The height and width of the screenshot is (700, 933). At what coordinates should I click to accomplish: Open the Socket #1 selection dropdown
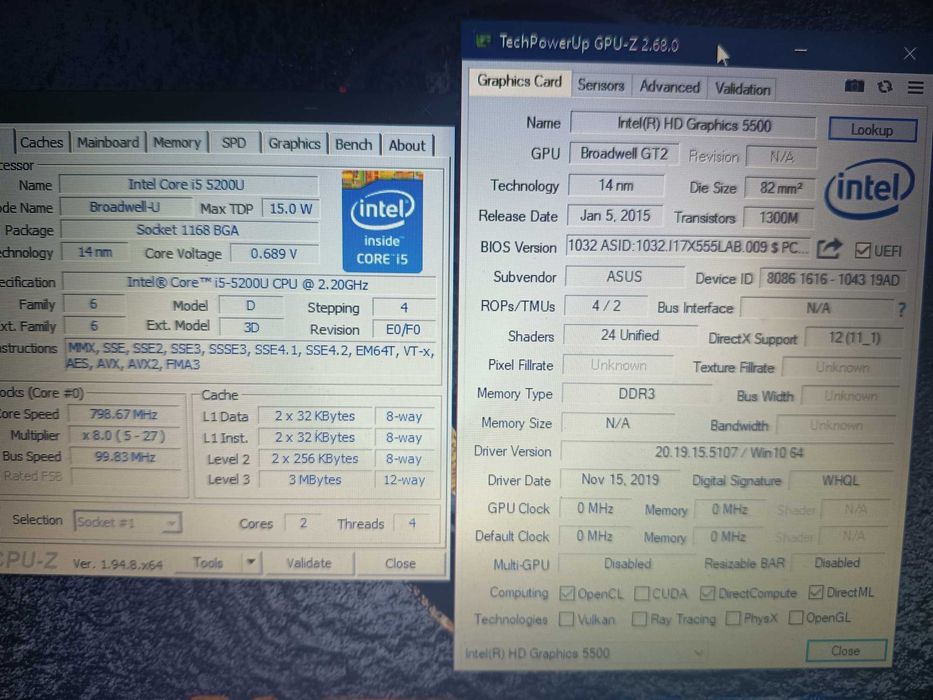tap(127, 522)
